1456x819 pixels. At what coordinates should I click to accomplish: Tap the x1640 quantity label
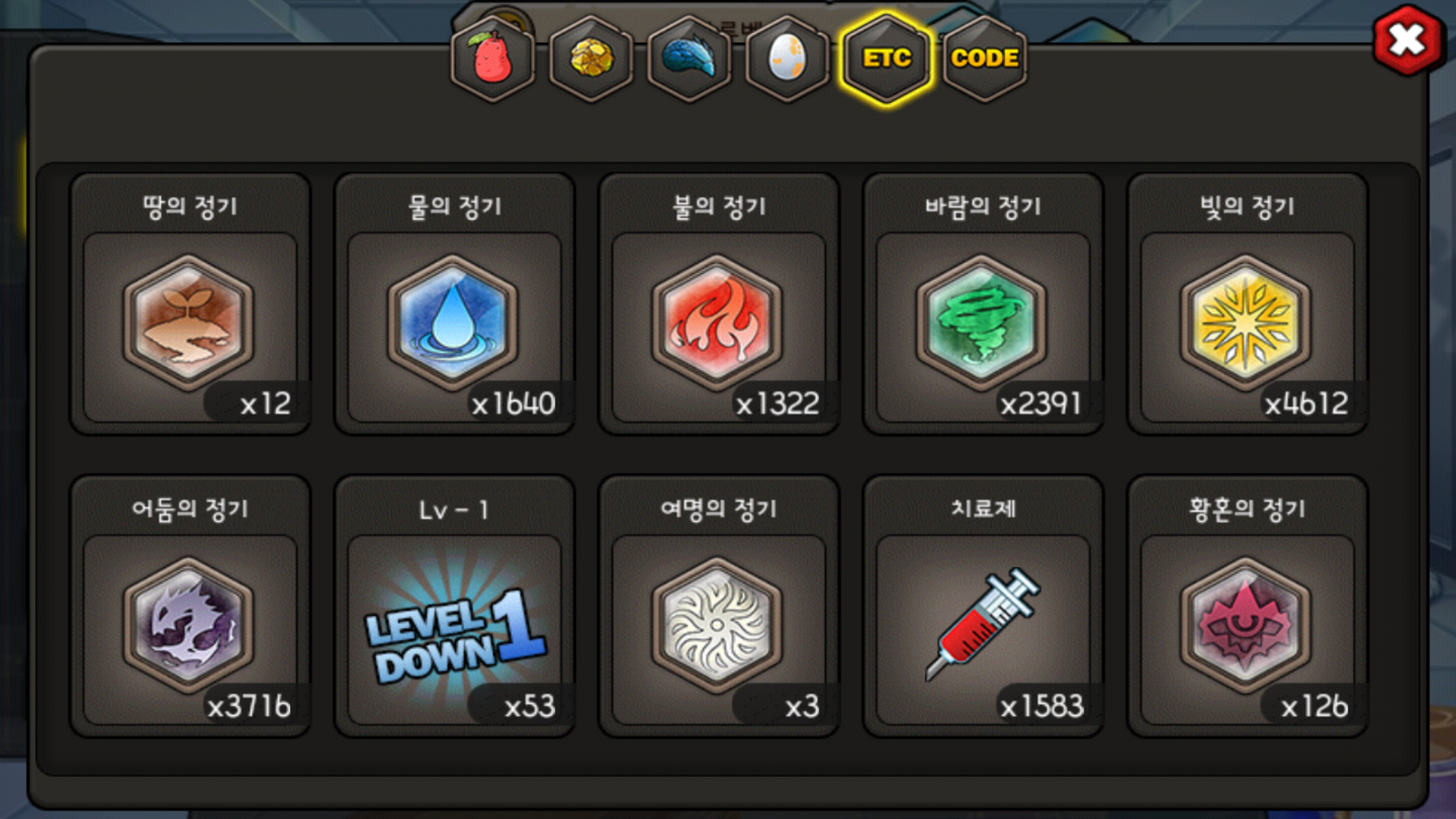tap(513, 403)
